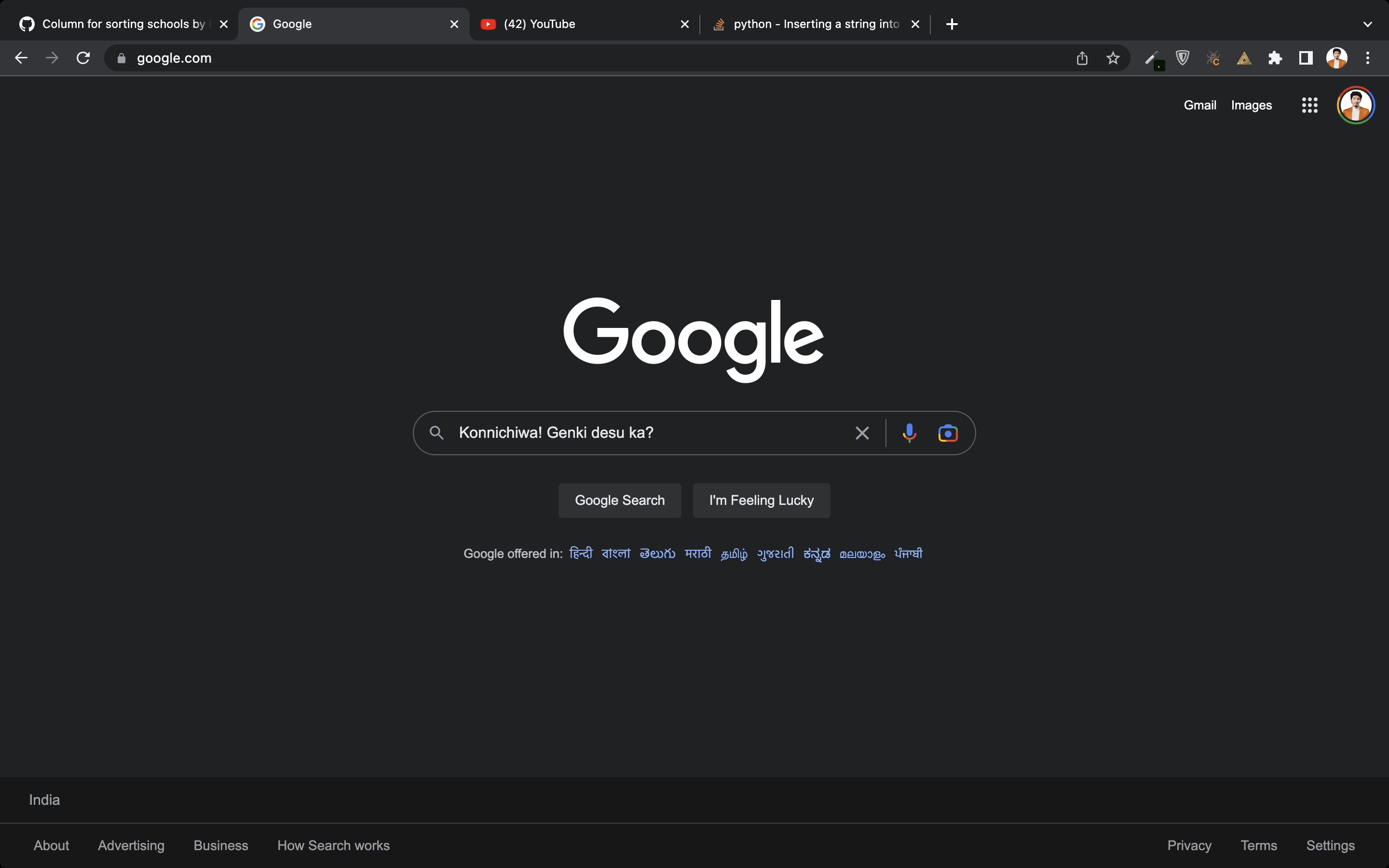Open the Extensions puzzle menu
The height and width of the screenshot is (868, 1389).
[x=1275, y=58]
